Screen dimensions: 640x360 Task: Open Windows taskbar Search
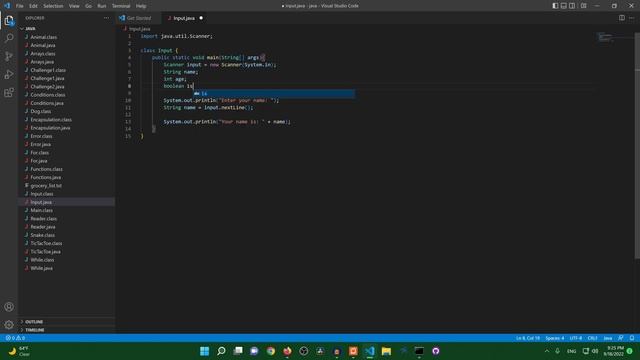click(x=221, y=351)
